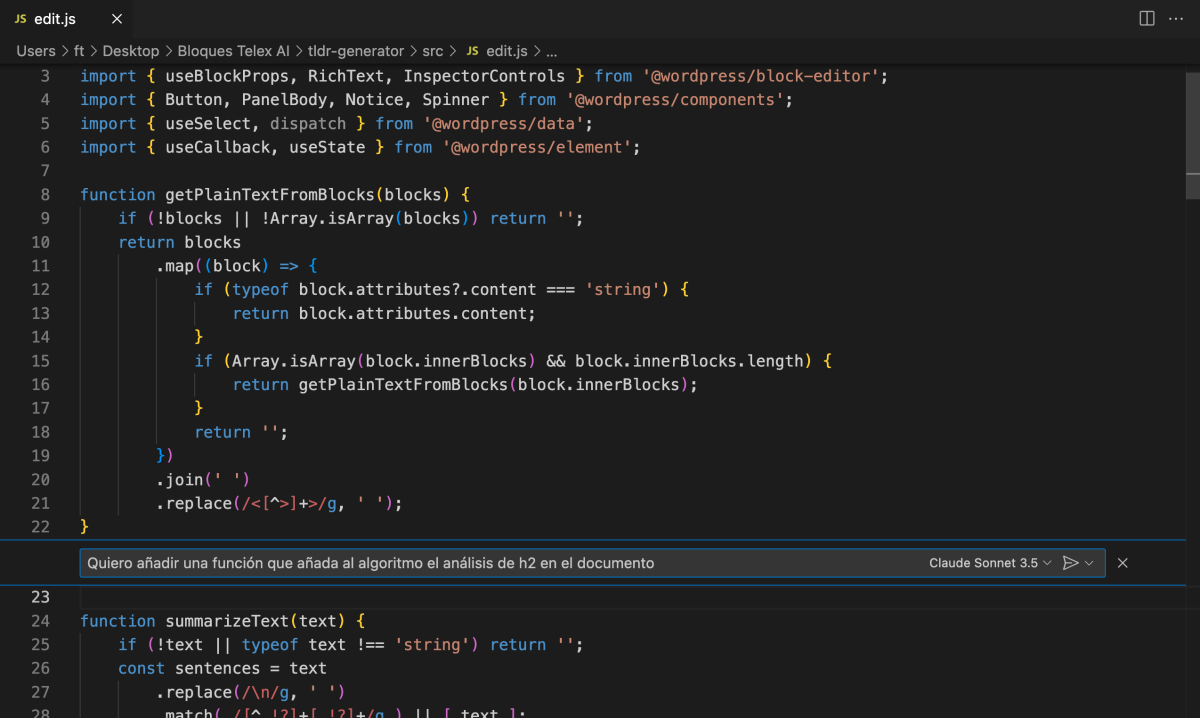
Task: Click the Bloques Telex AI breadcrumb entry
Action: 230,50
